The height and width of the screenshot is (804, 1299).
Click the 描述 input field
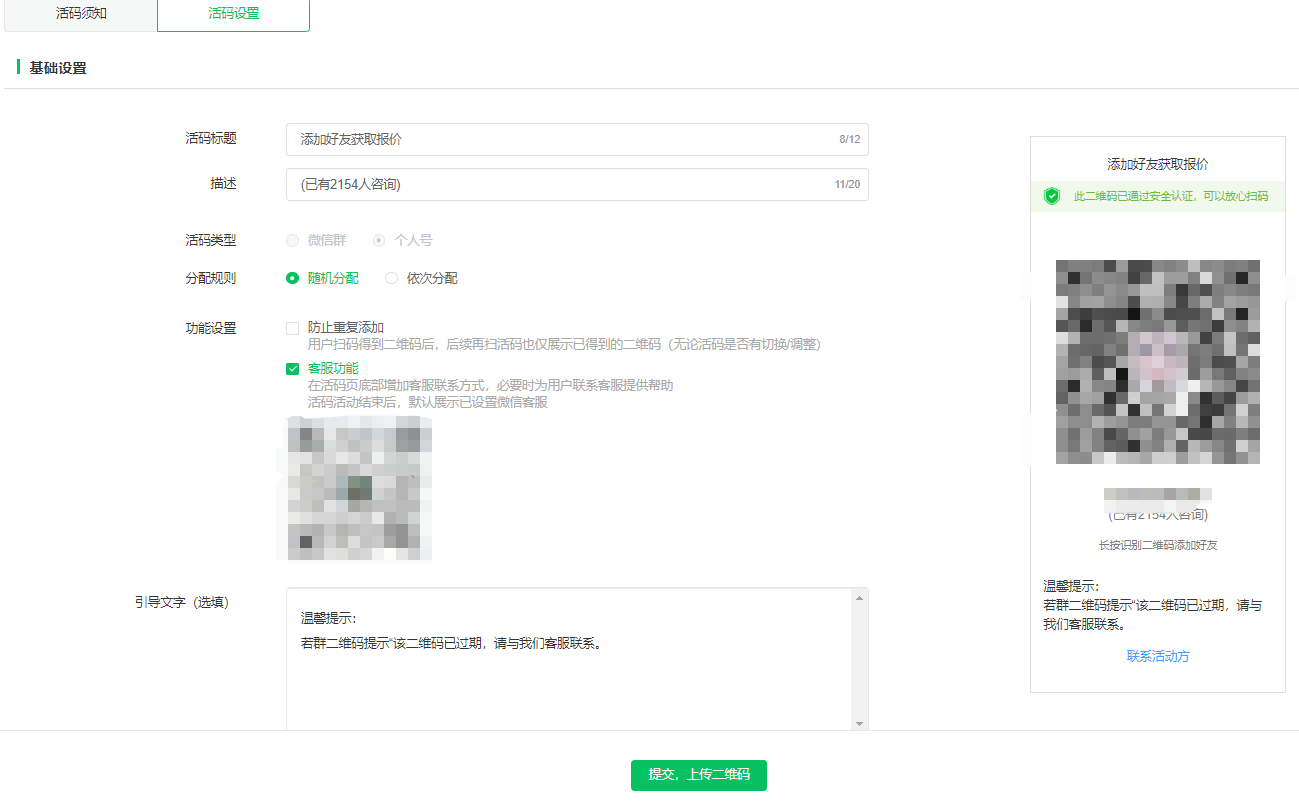click(x=577, y=184)
